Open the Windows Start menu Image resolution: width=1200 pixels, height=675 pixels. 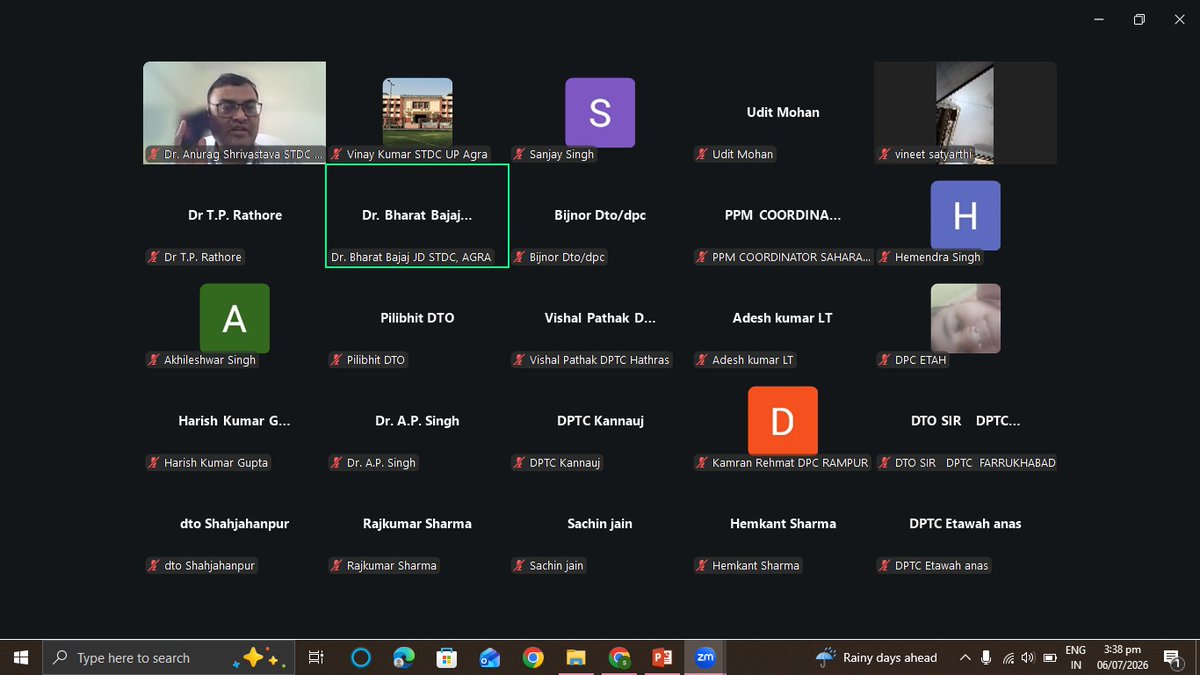click(x=21, y=657)
